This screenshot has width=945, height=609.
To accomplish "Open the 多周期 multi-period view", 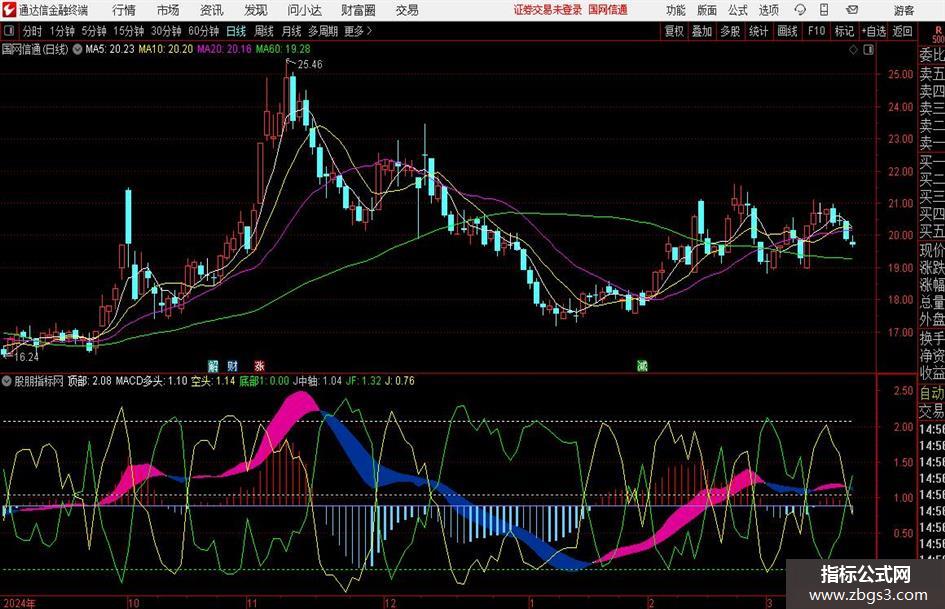I will click(323, 31).
